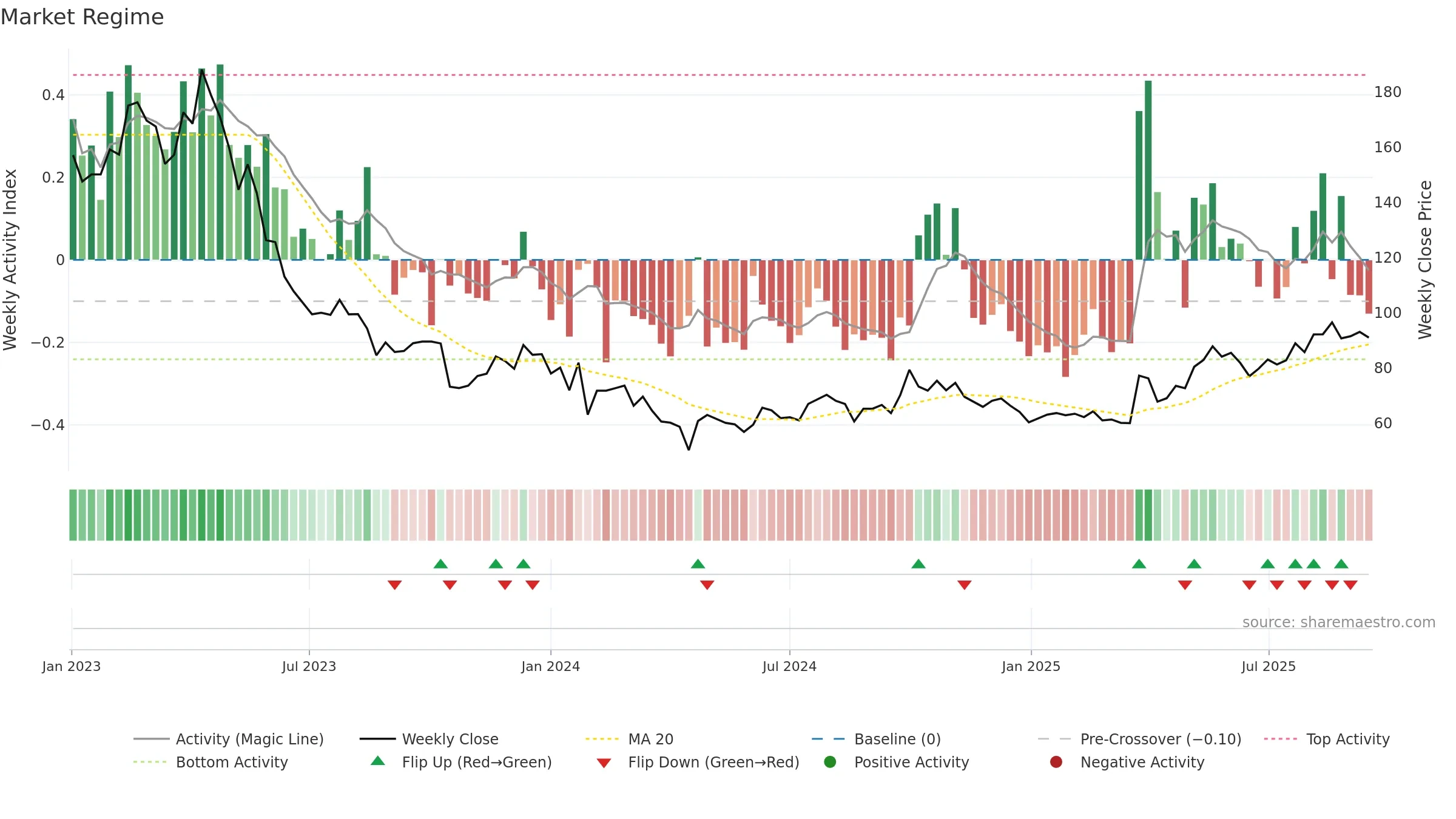Click the lowest red activity bar in early 2025
The width and height of the screenshot is (1456, 819).
[x=1065, y=318]
